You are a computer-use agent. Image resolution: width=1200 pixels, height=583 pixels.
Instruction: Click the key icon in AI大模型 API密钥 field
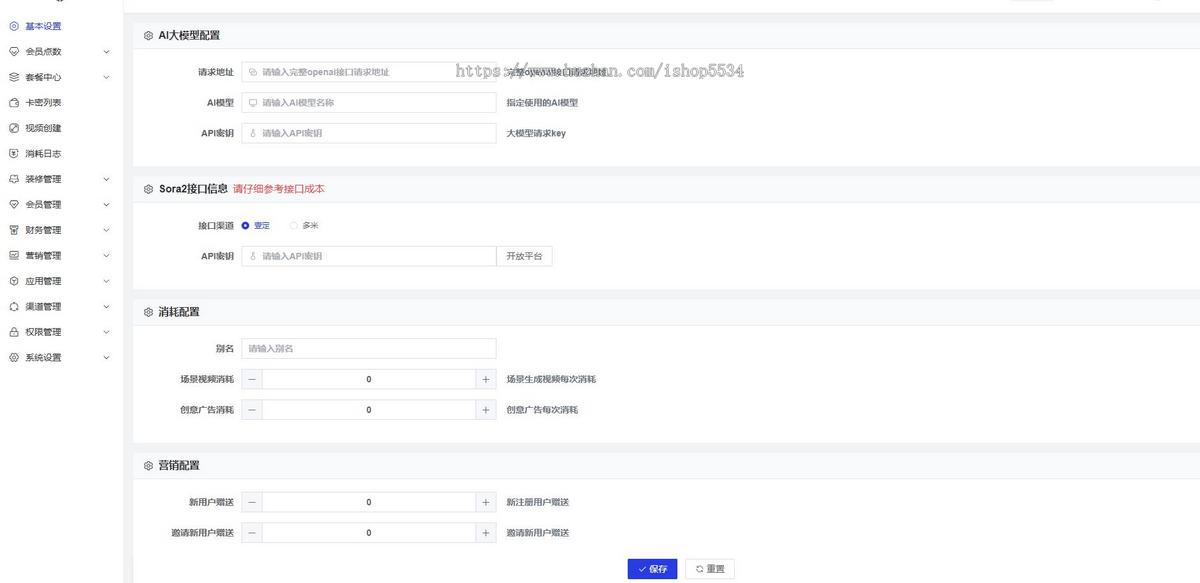click(253, 133)
